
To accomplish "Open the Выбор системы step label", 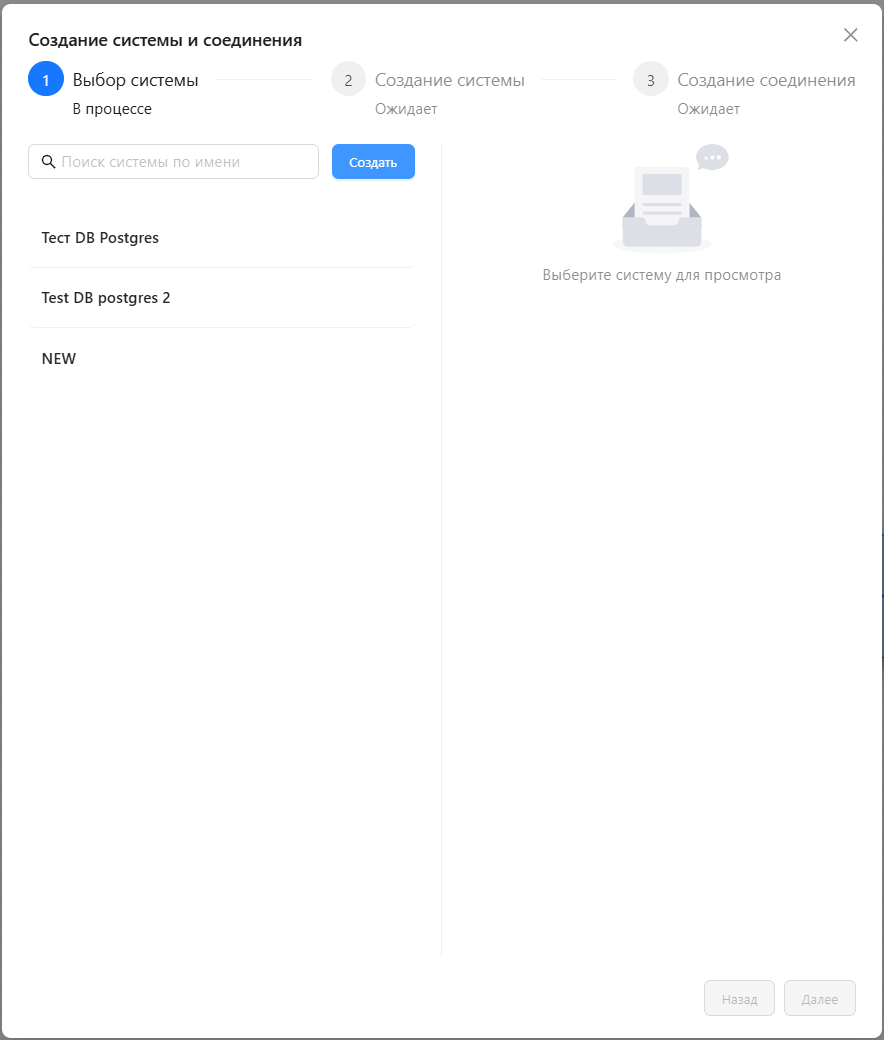I will pos(135,80).
